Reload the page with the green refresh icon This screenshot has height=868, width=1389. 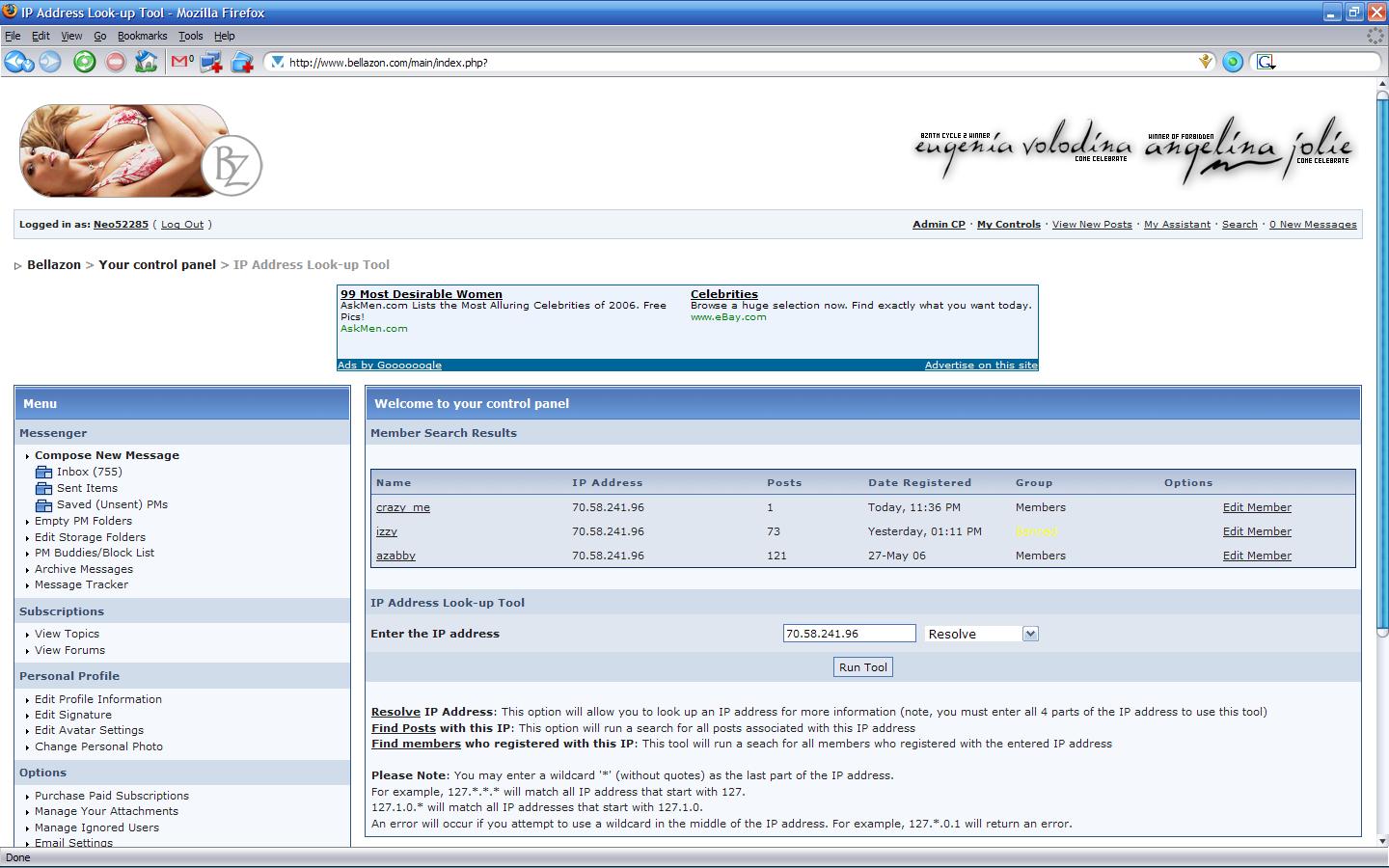coord(85,63)
